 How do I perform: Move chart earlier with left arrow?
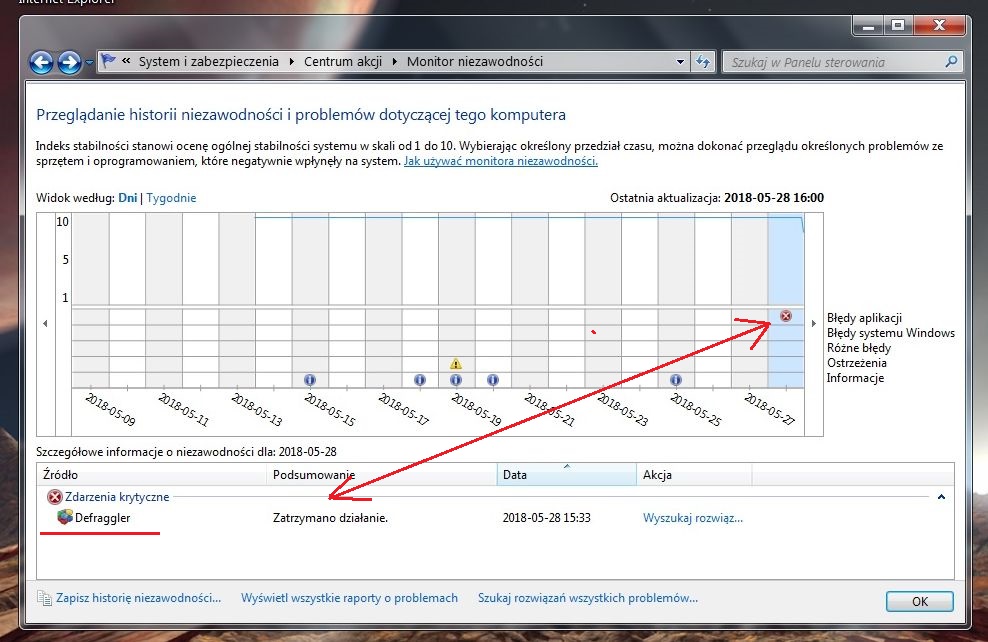pyautogui.click(x=45, y=323)
